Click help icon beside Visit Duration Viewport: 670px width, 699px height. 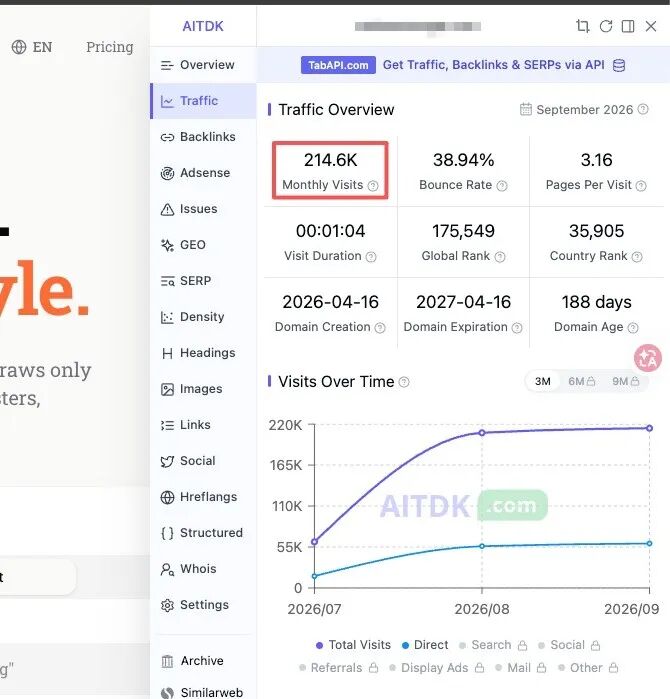[371, 257]
